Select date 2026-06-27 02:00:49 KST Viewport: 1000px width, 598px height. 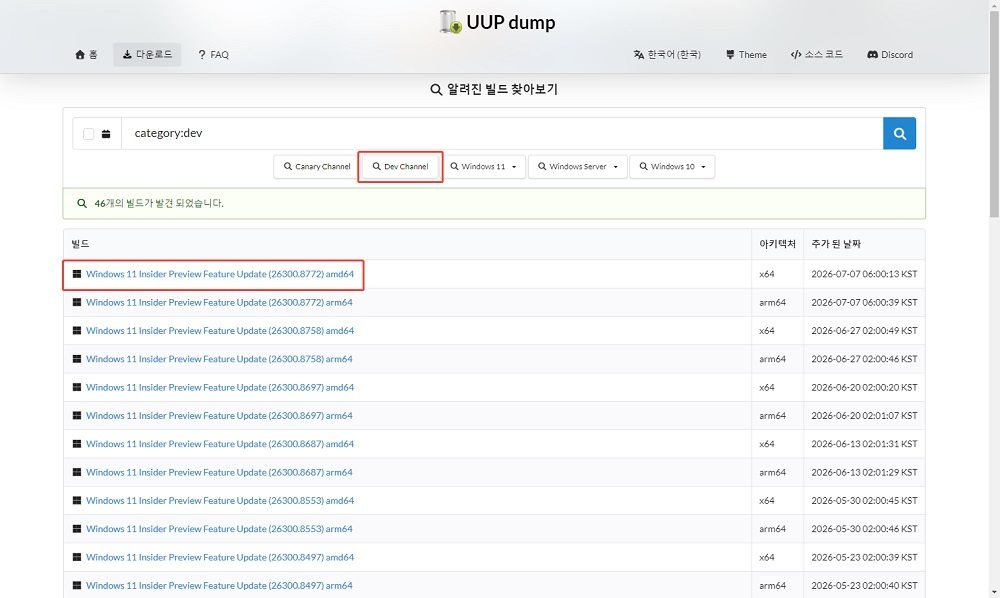(864, 330)
